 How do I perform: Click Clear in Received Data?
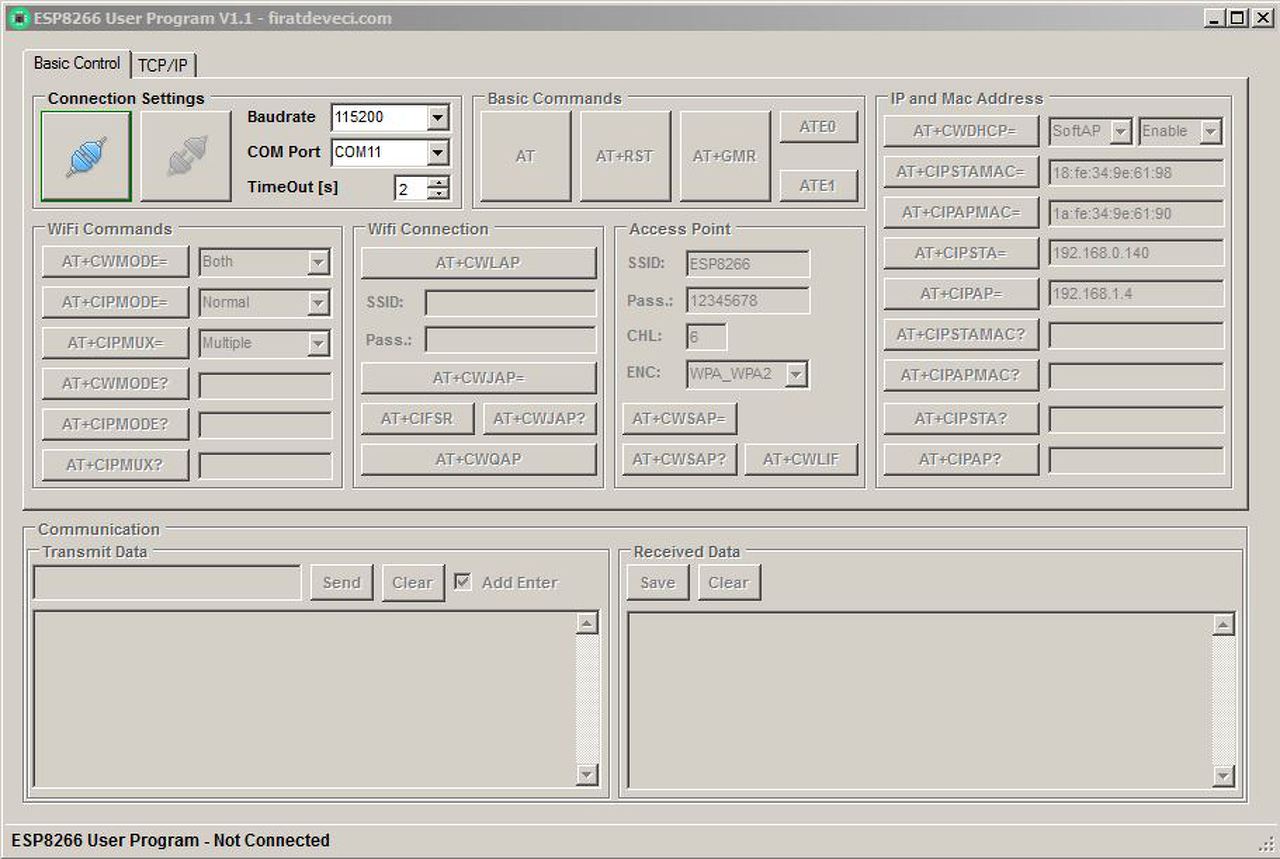729,583
